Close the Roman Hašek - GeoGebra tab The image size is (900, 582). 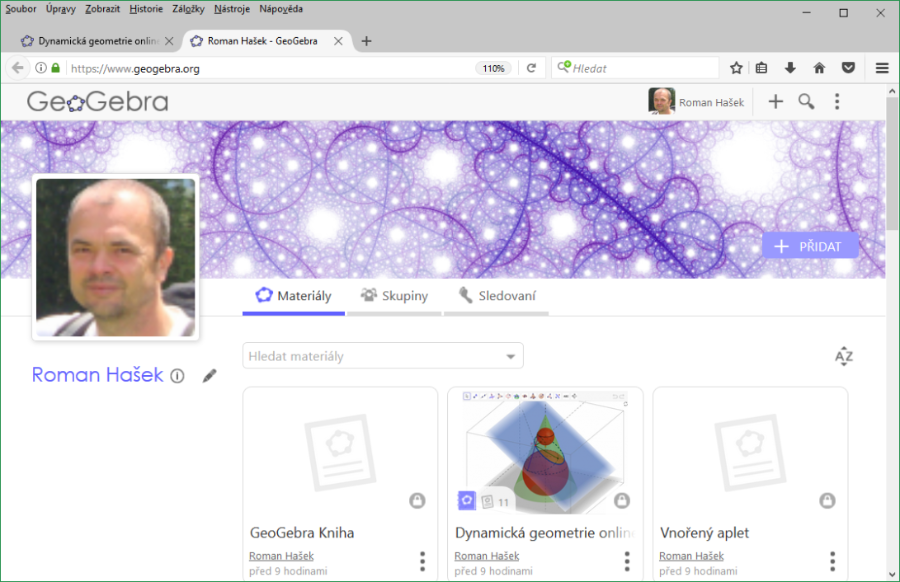338,41
